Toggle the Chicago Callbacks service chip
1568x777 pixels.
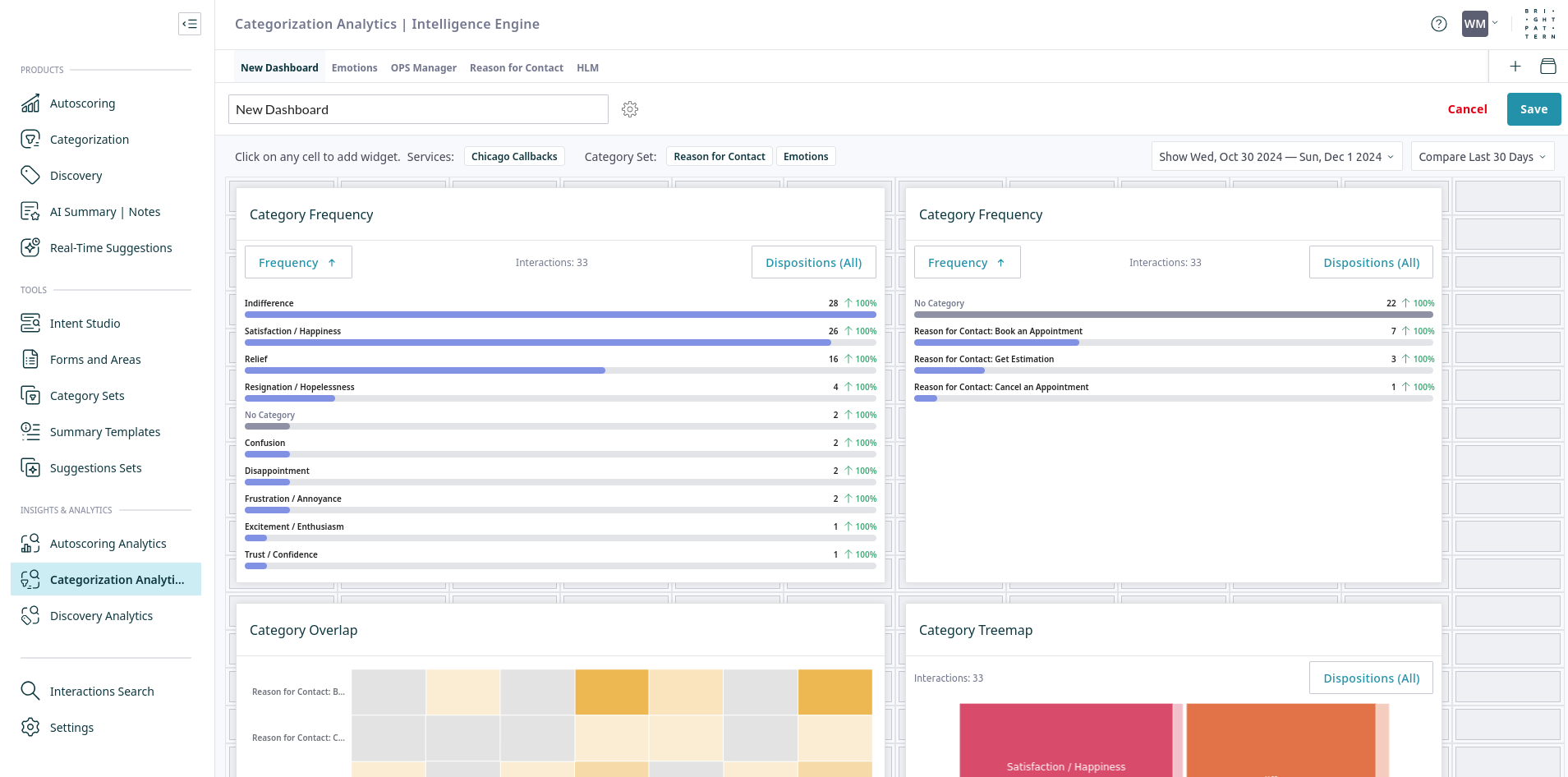(514, 157)
